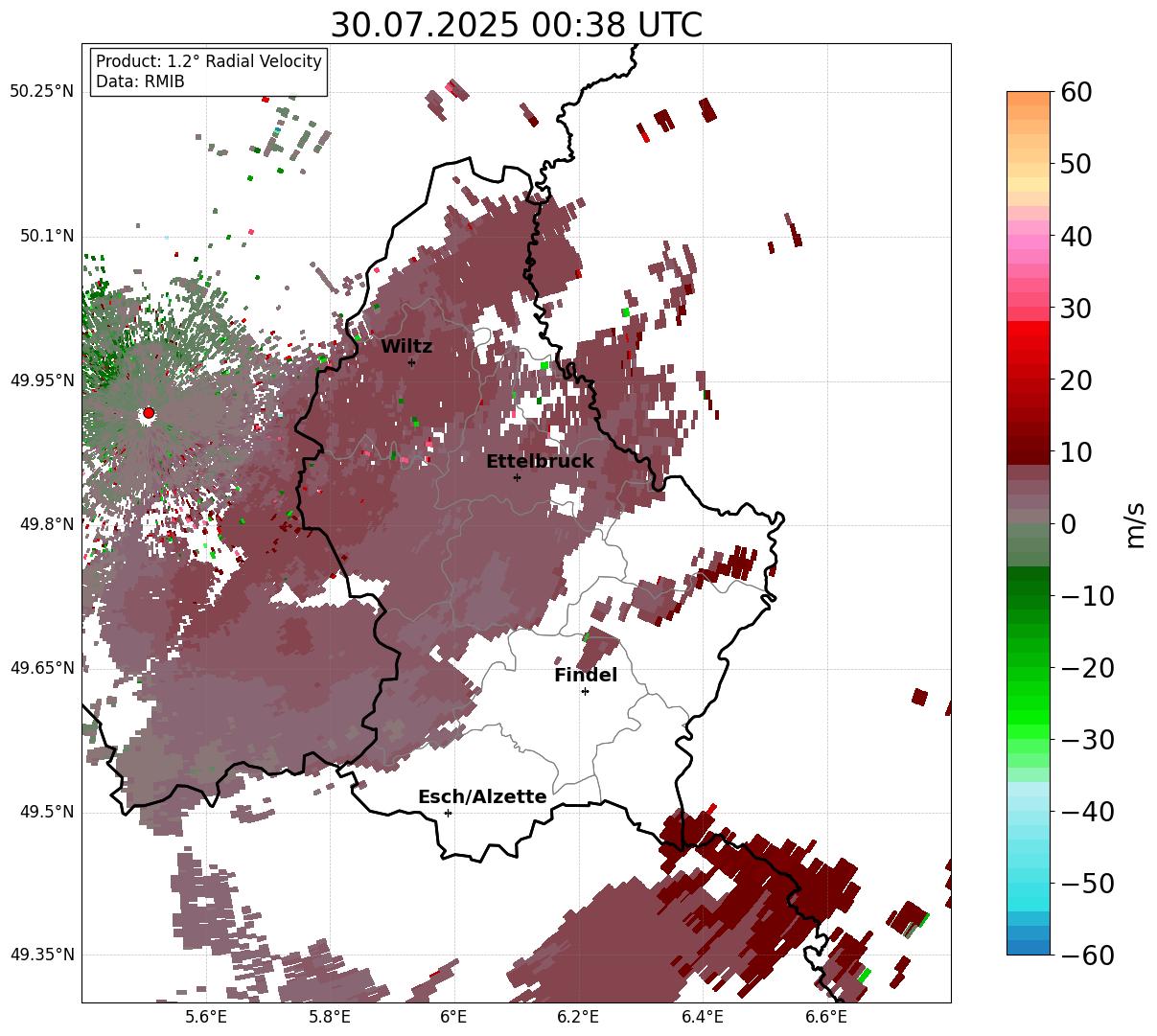Click the 6.6°E longitude label
Viewport: 1157px width, 1036px height.
[x=826, y=1017]
